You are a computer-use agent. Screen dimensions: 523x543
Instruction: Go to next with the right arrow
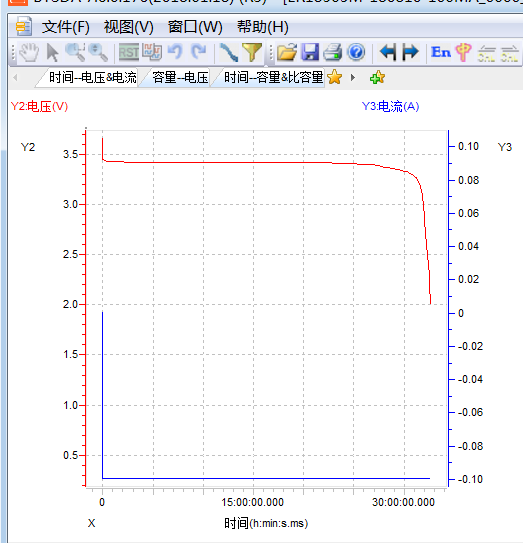point(411,53)
